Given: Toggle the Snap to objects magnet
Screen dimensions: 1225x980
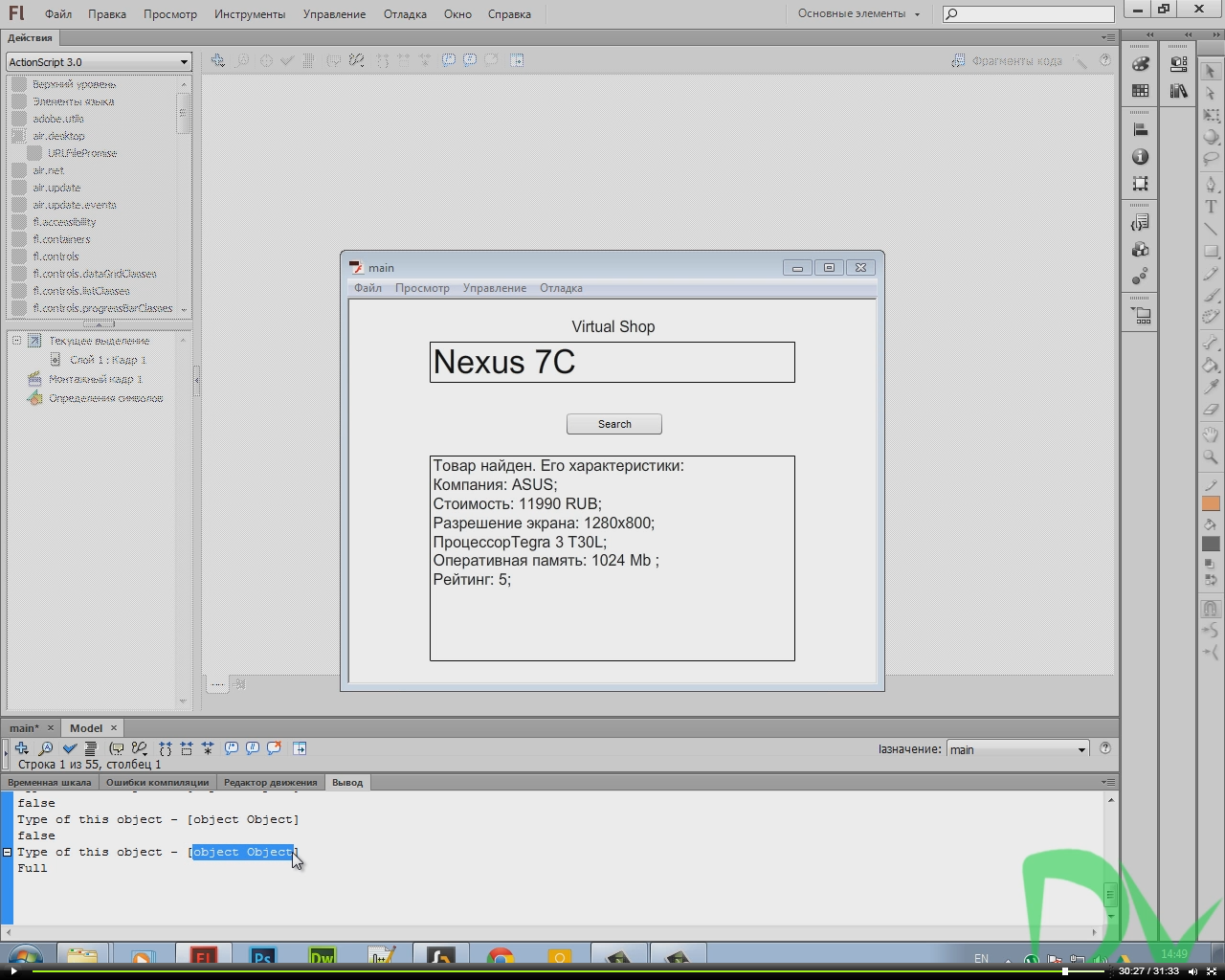Looking at the screenshot, I should pos(1211,609).
